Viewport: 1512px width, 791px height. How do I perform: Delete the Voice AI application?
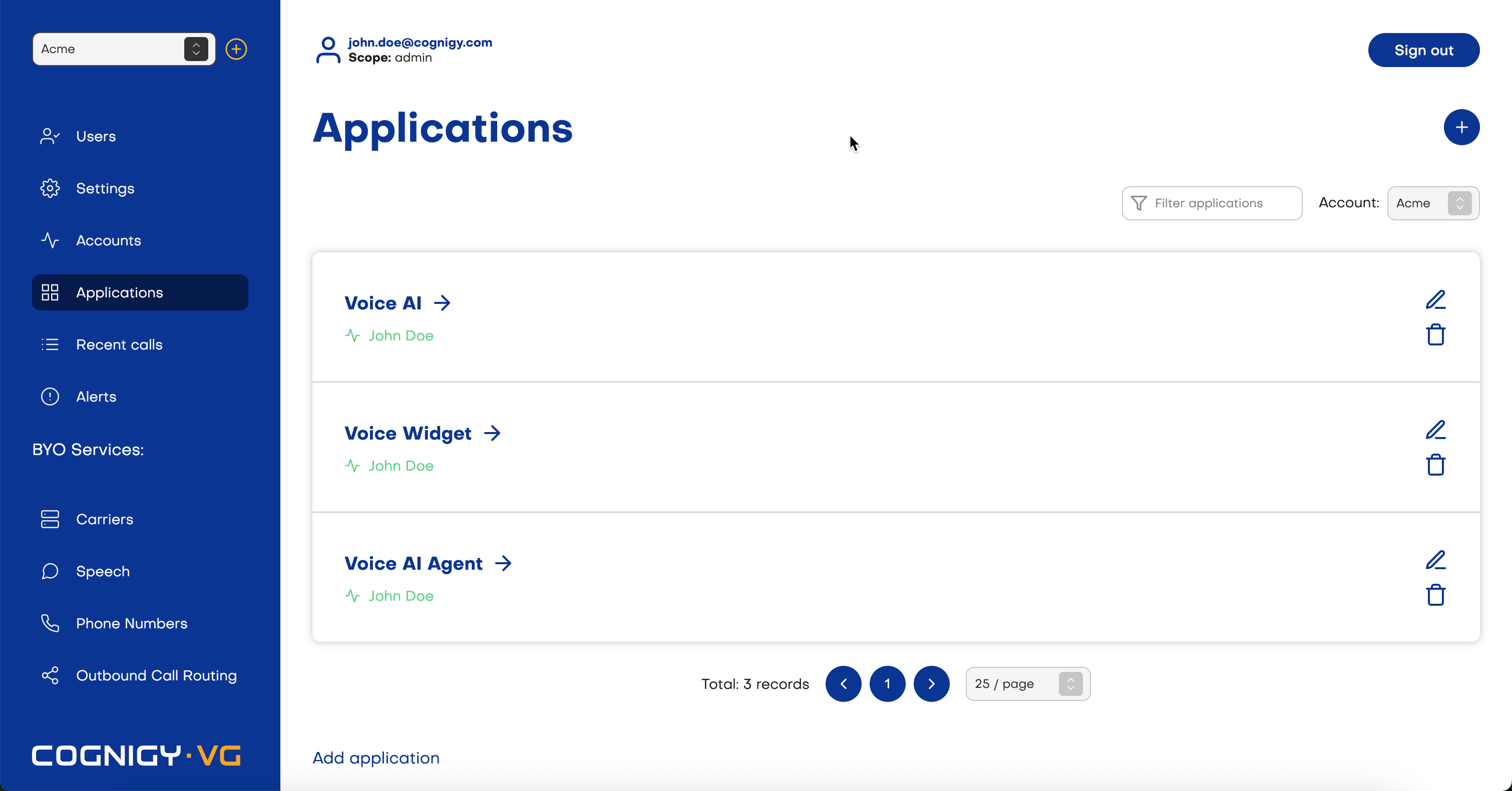coord(1435,334)
